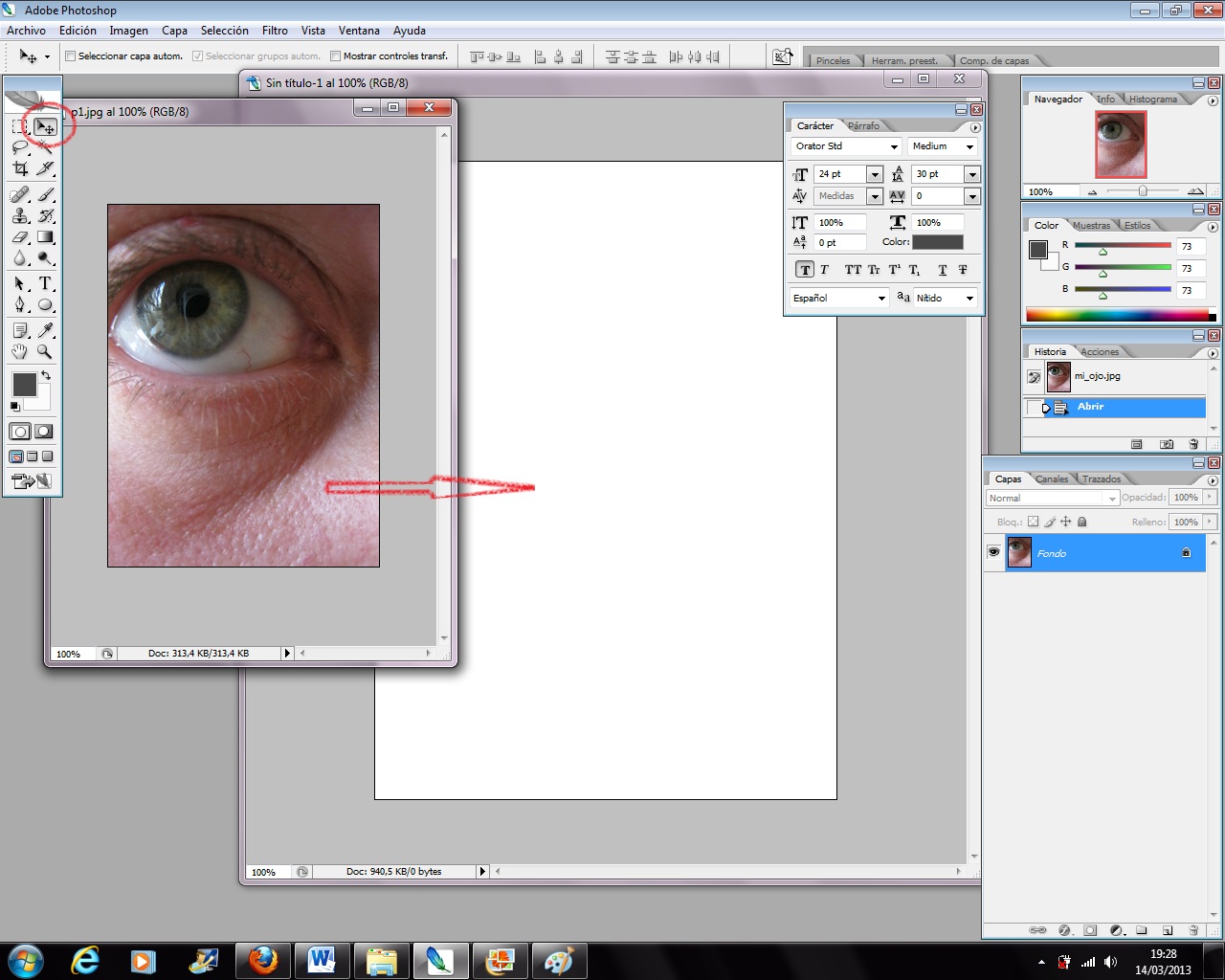This screenshot has height=980, width=1225.
Task: Enable Seleccionar capa autom. checkbox
Action: click(70, 56)
